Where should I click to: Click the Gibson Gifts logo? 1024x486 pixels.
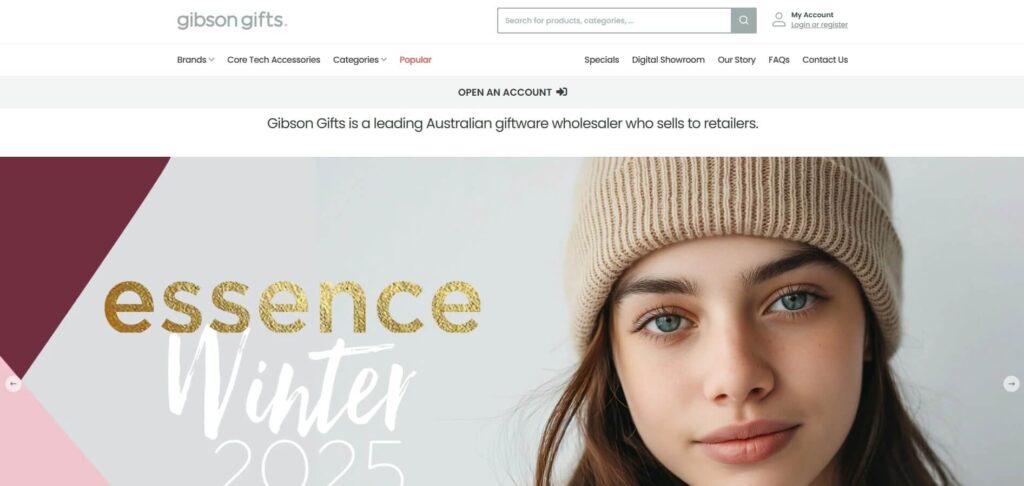pos(232,20)
